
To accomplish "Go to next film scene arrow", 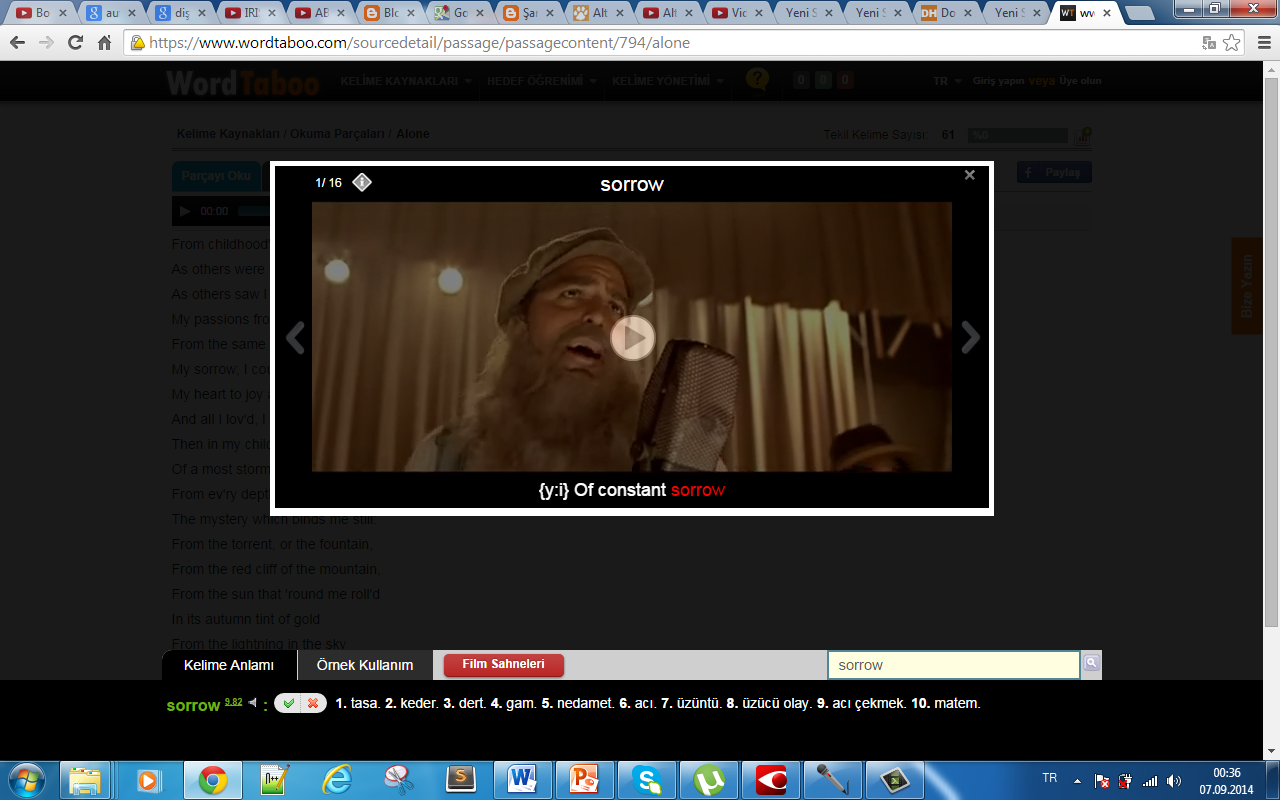I will [x=970, y=338].
